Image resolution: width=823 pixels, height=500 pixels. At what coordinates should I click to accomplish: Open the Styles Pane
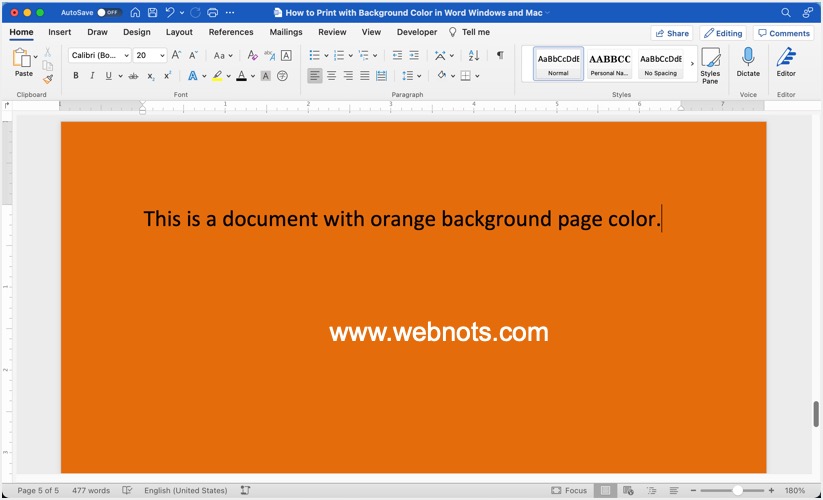tap(710, 65)
